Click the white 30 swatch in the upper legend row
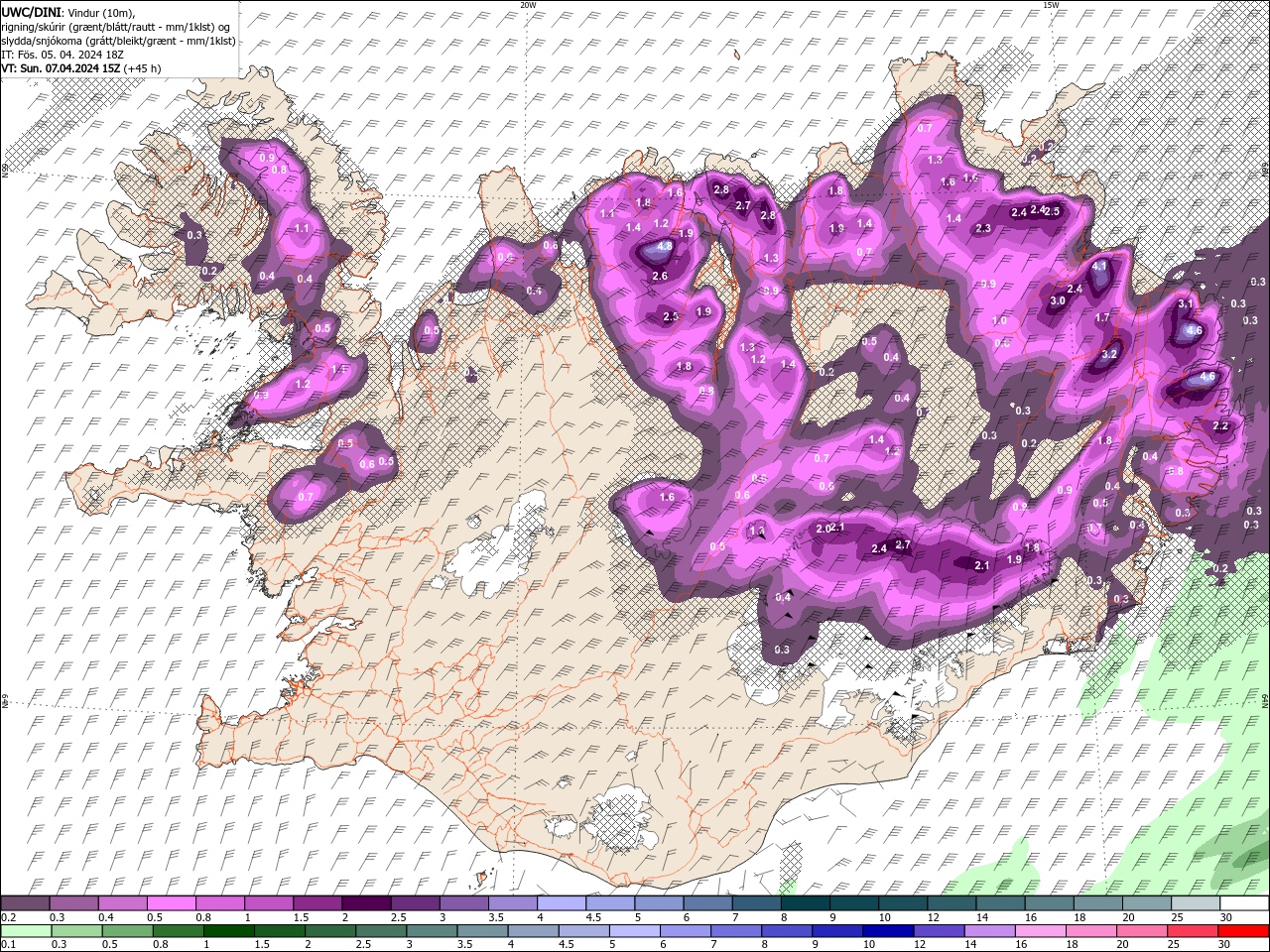This screenshot has width=1270, height=952. 1243,902
